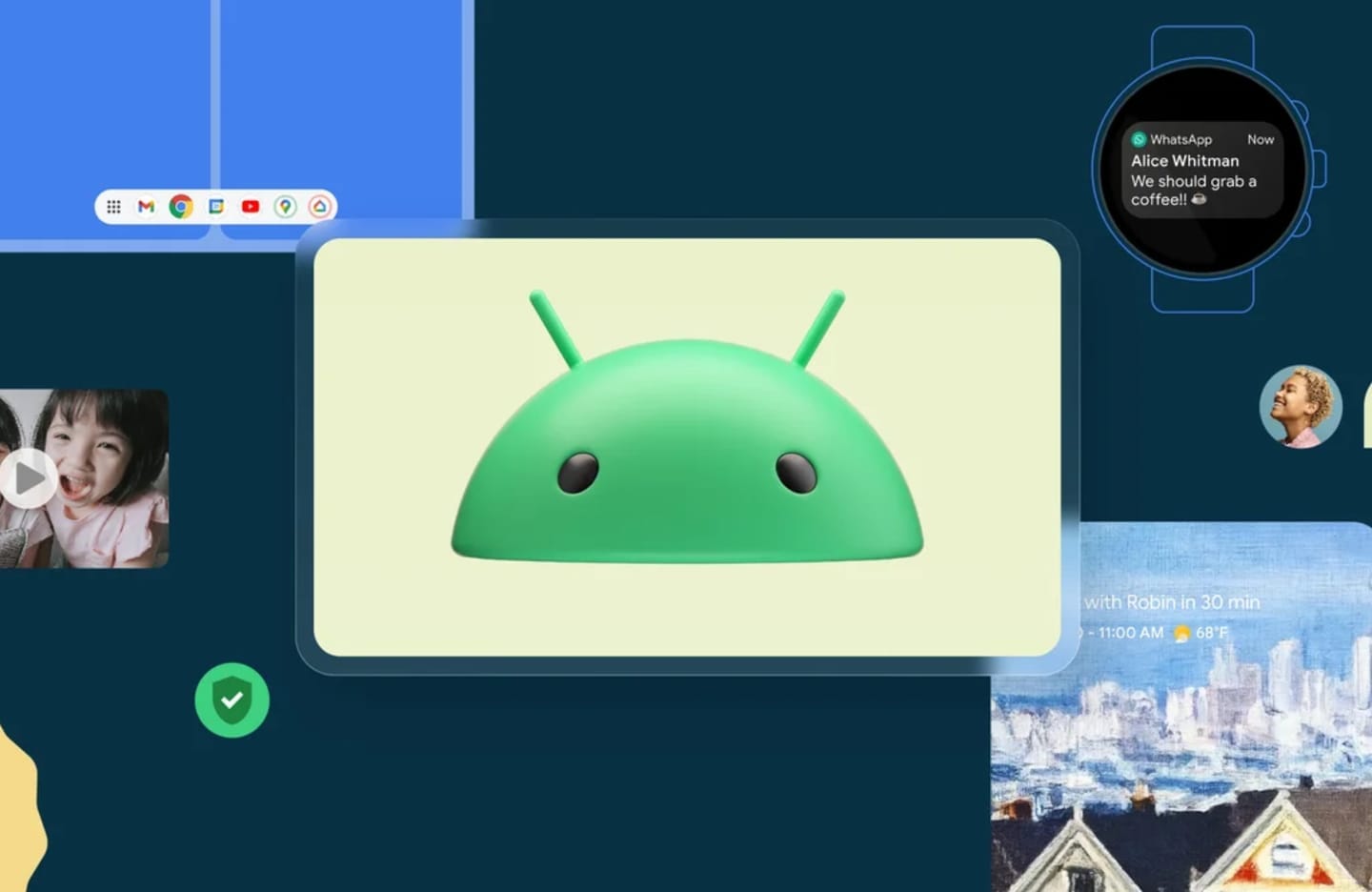Tap the WhatsApp icon on the watch
This screenshot has width=1372, height=892.
coord(1139,139)
